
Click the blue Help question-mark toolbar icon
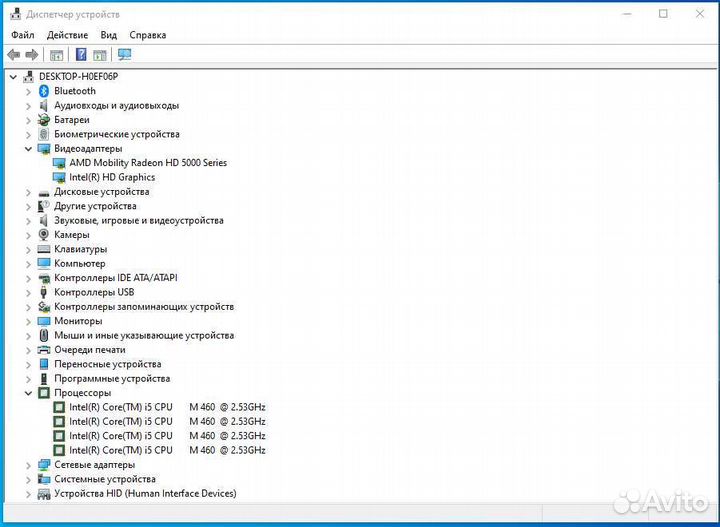tap(81, 55)
